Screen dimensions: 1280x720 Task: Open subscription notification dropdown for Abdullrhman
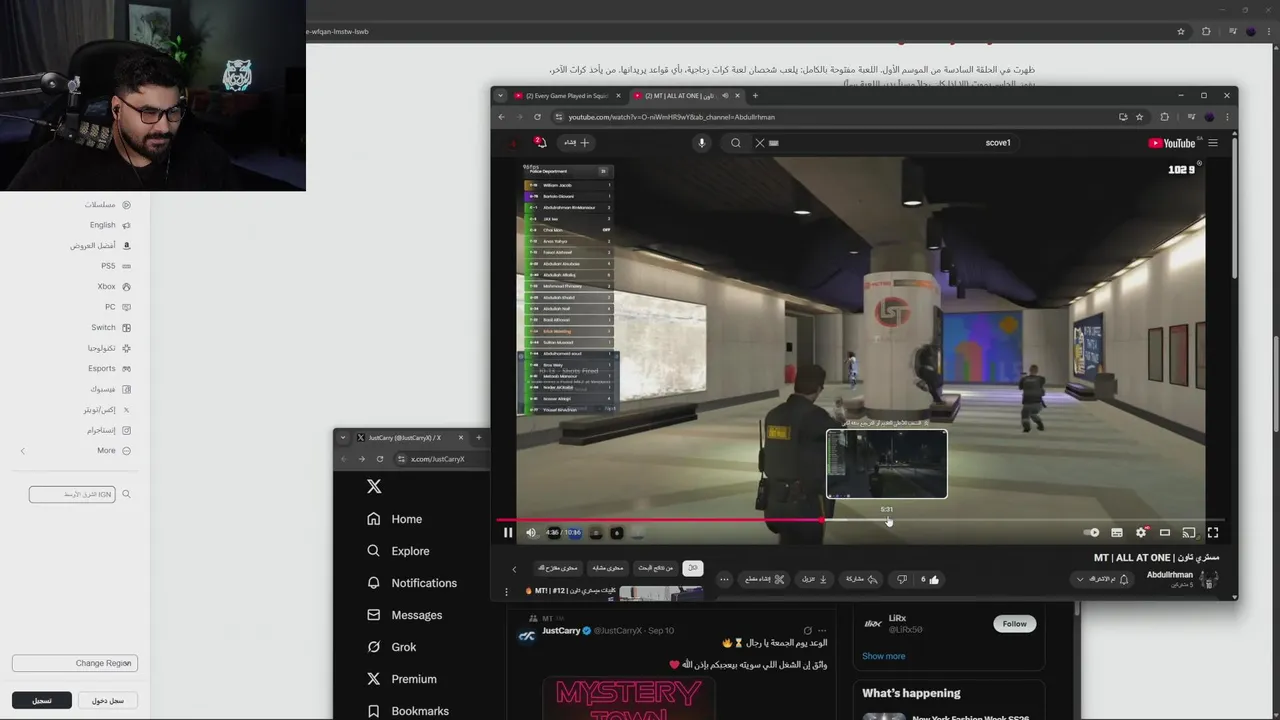click(x=1102, y=579)
